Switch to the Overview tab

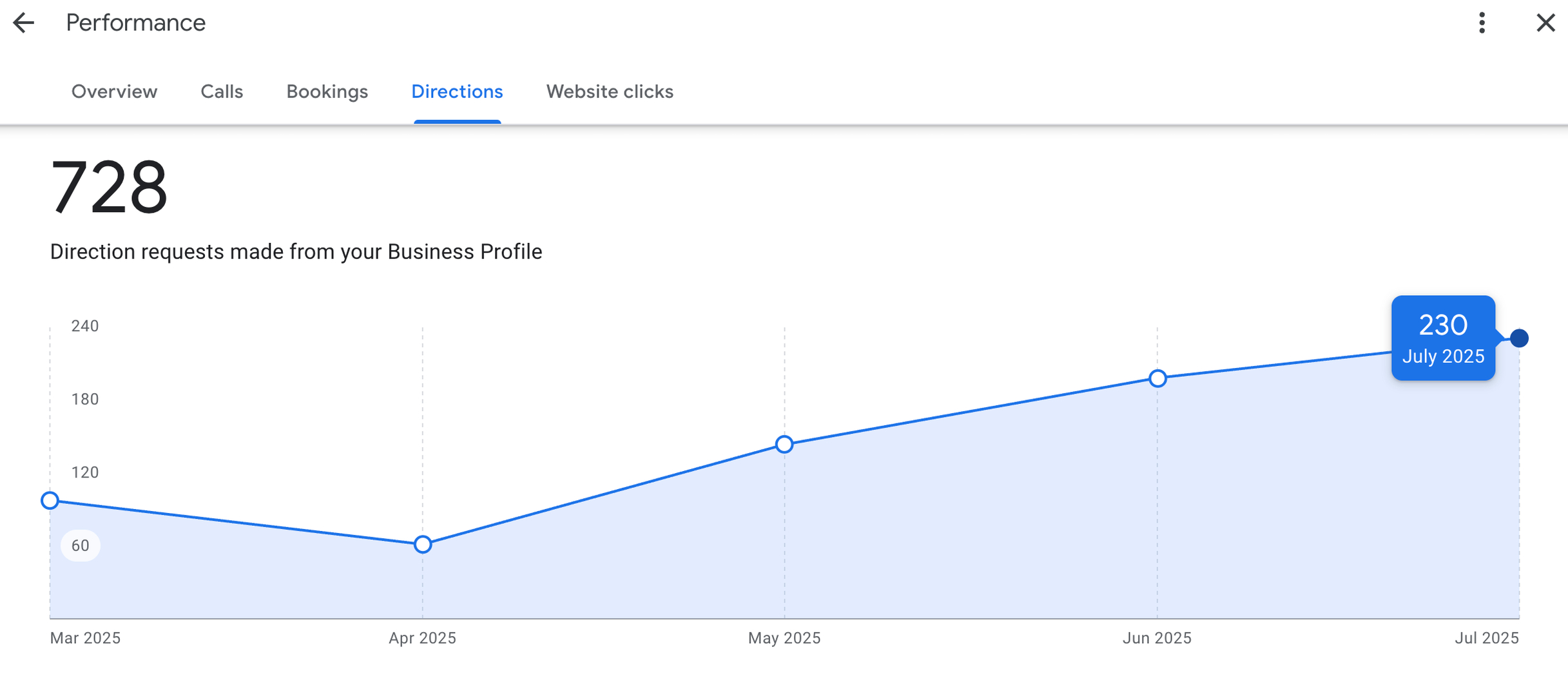pos(114,92)
